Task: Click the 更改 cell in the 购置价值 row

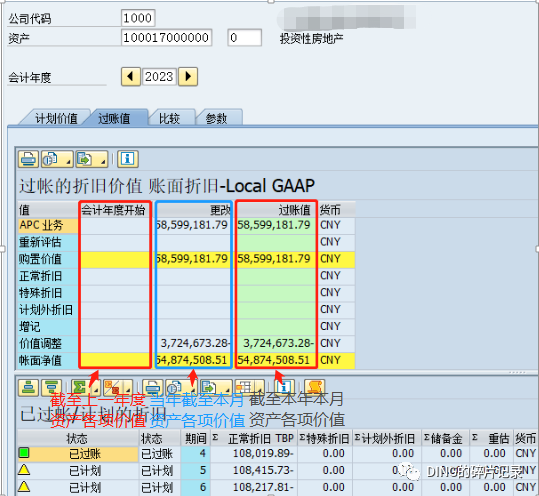Action: (x=194, y=259)
